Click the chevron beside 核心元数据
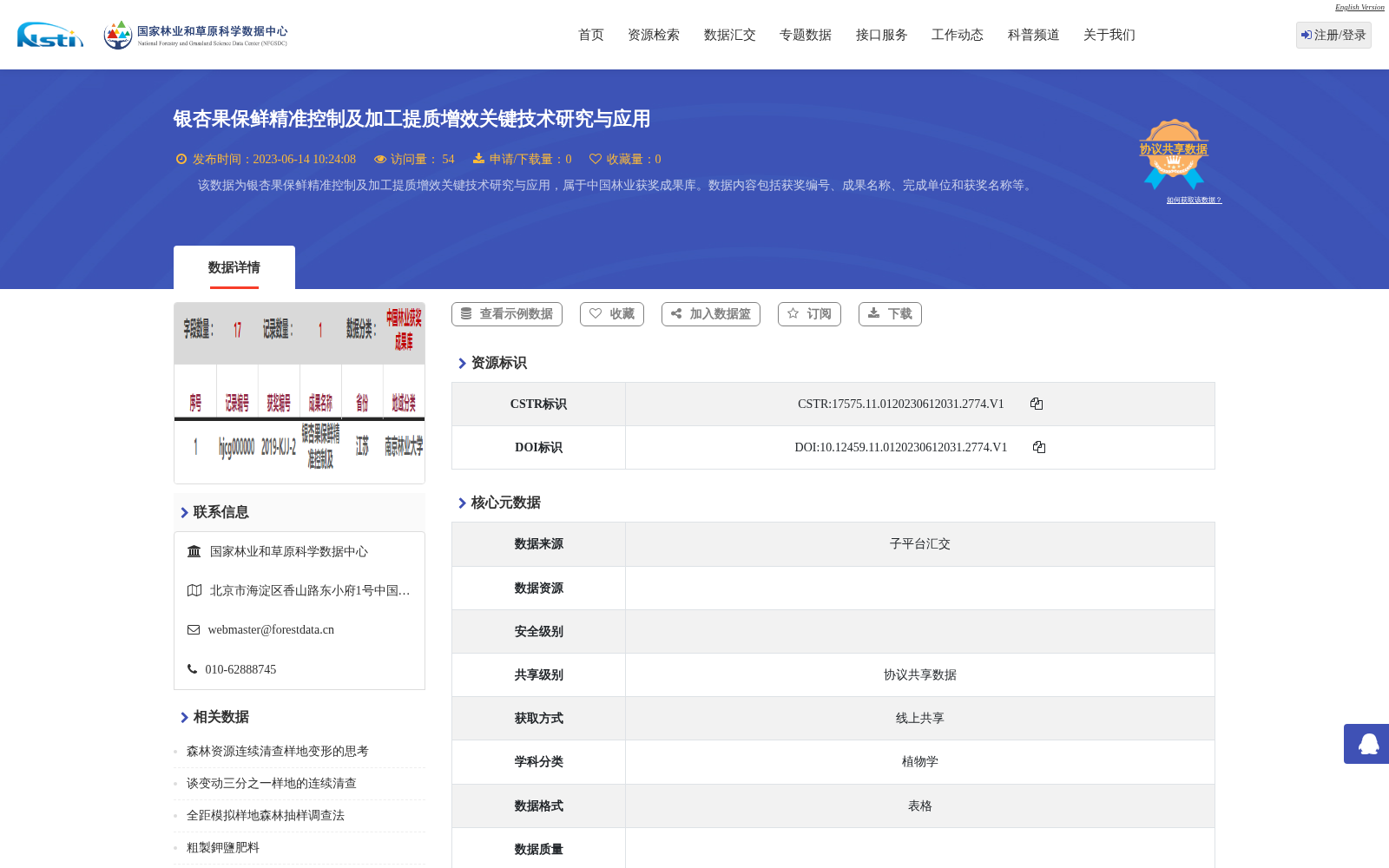This screenshot has width=1389, height=868. click(x=462, y=503)
